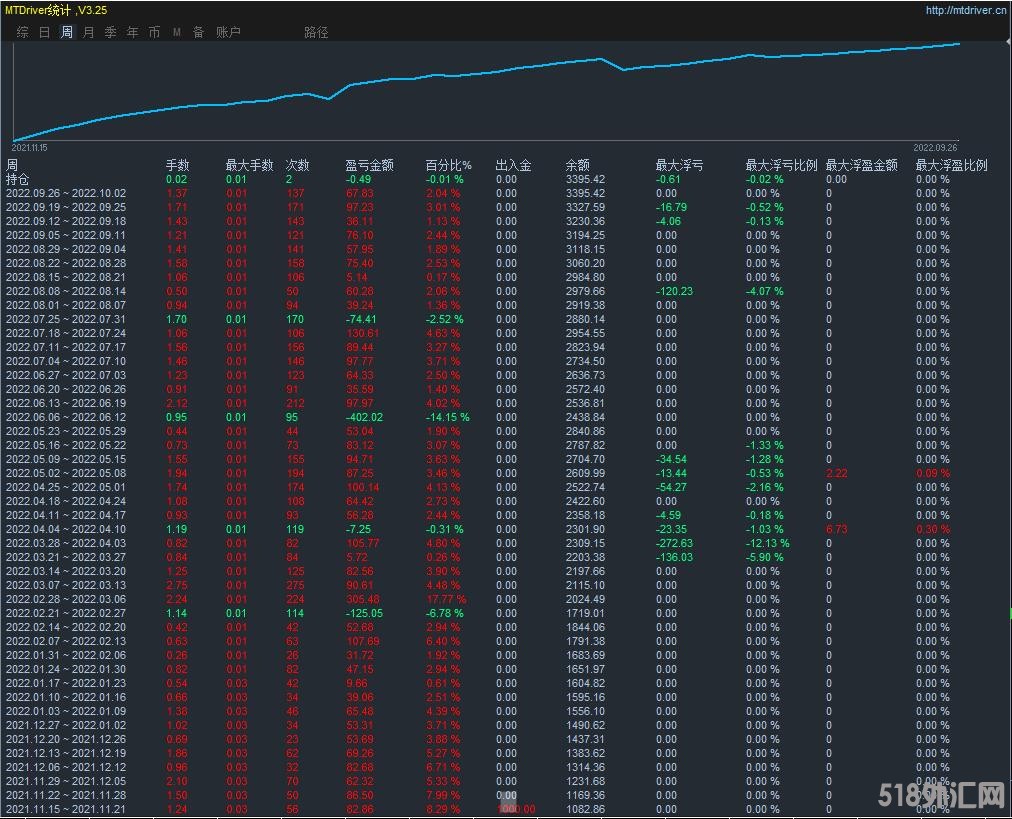Select the 年 yearly tab
The height and width of the screenshot is (819, 1012).
(132, 32)
